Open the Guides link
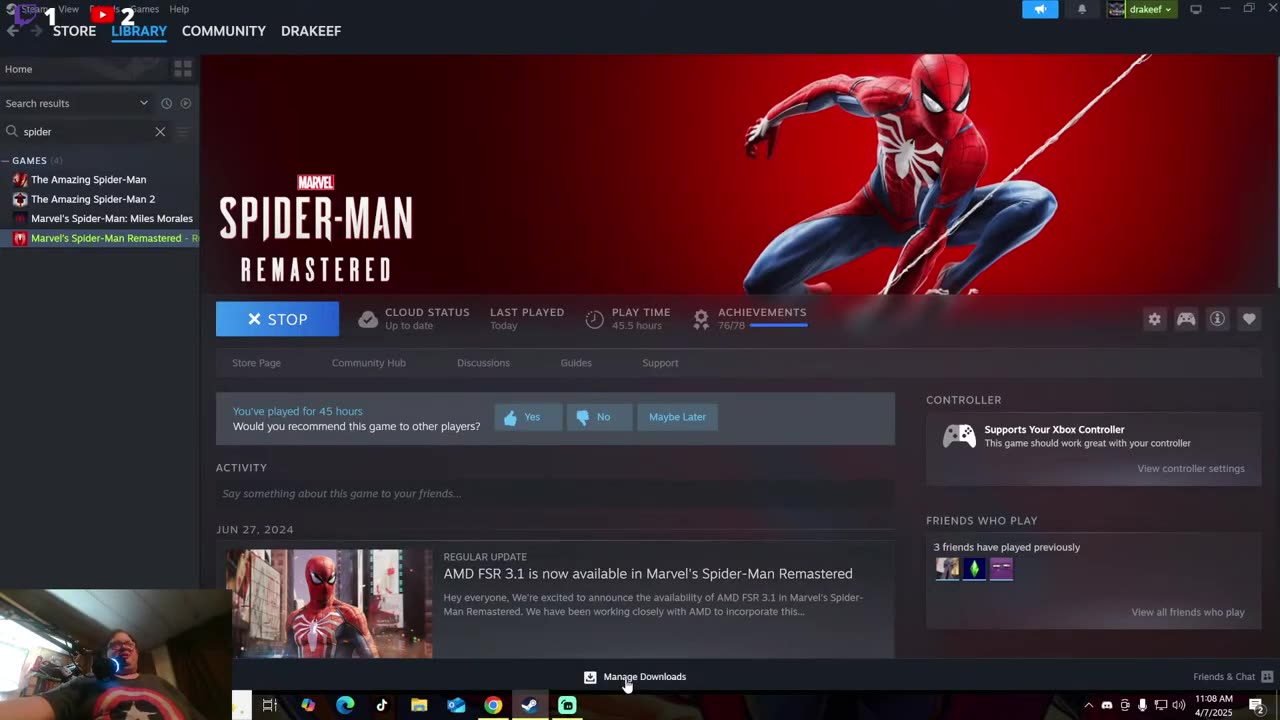This screenshot has width=1280, height=720. click(x=576, y=363)
